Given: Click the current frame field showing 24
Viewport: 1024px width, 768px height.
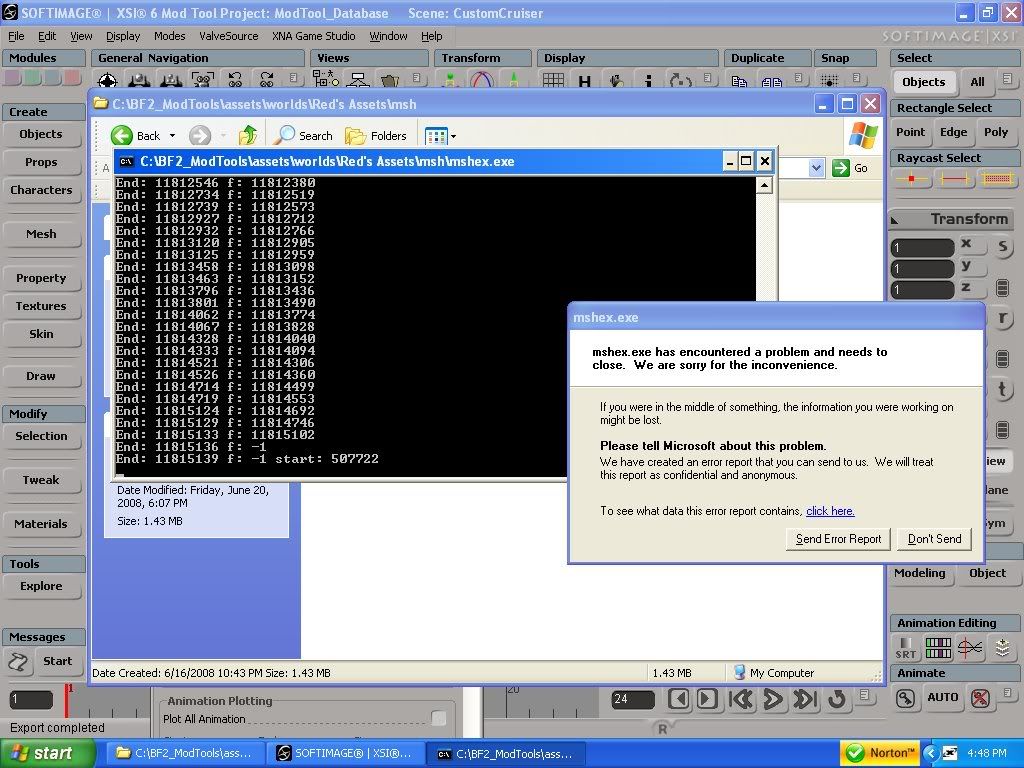Looking at the screenshot, I should coord(633,699).
